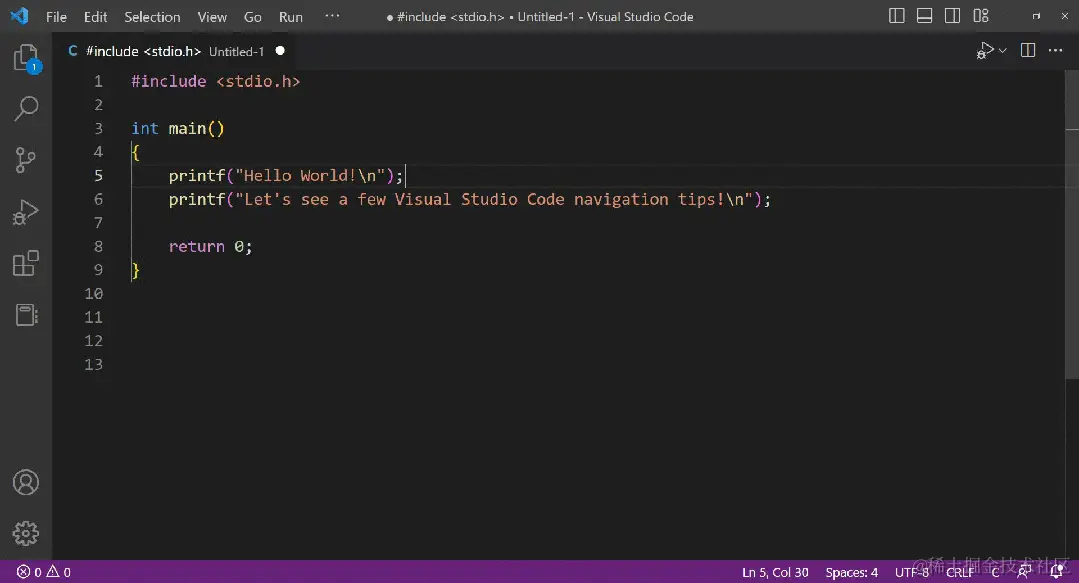Open the Search view in activity bar
This screenshot has width=1079, height=583.
[x=26, y=109]
